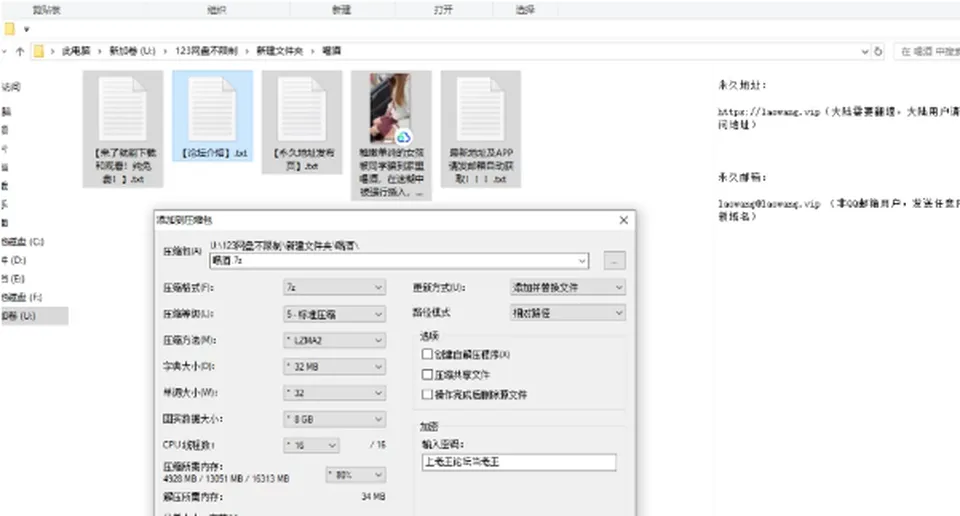Viewport: 960px width, 516px height.
Task: Click the archive name field showing .7z
Action: (399, 261)
